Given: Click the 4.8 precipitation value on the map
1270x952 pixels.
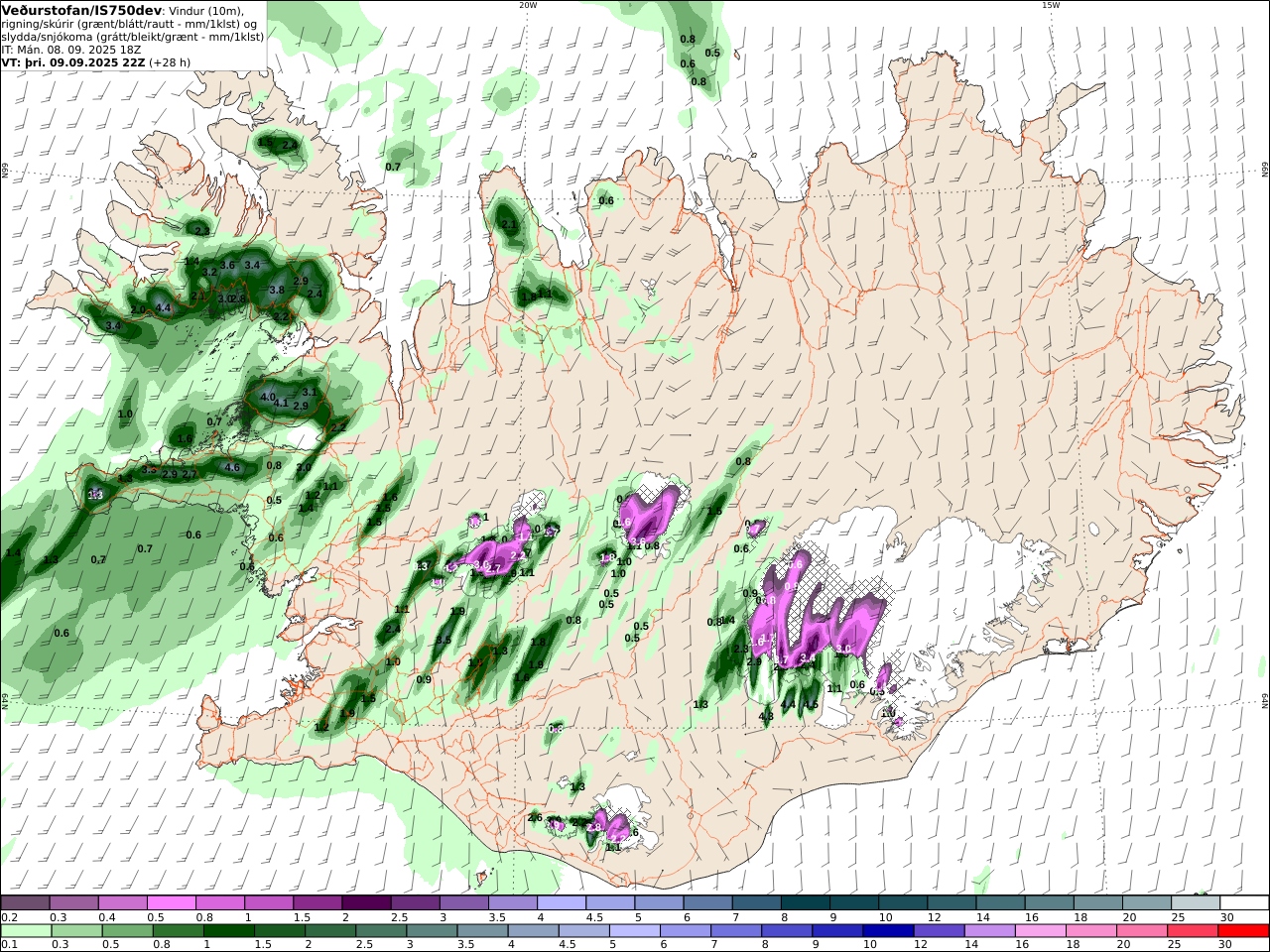Looking at the screenshot, I should [766, 716].
